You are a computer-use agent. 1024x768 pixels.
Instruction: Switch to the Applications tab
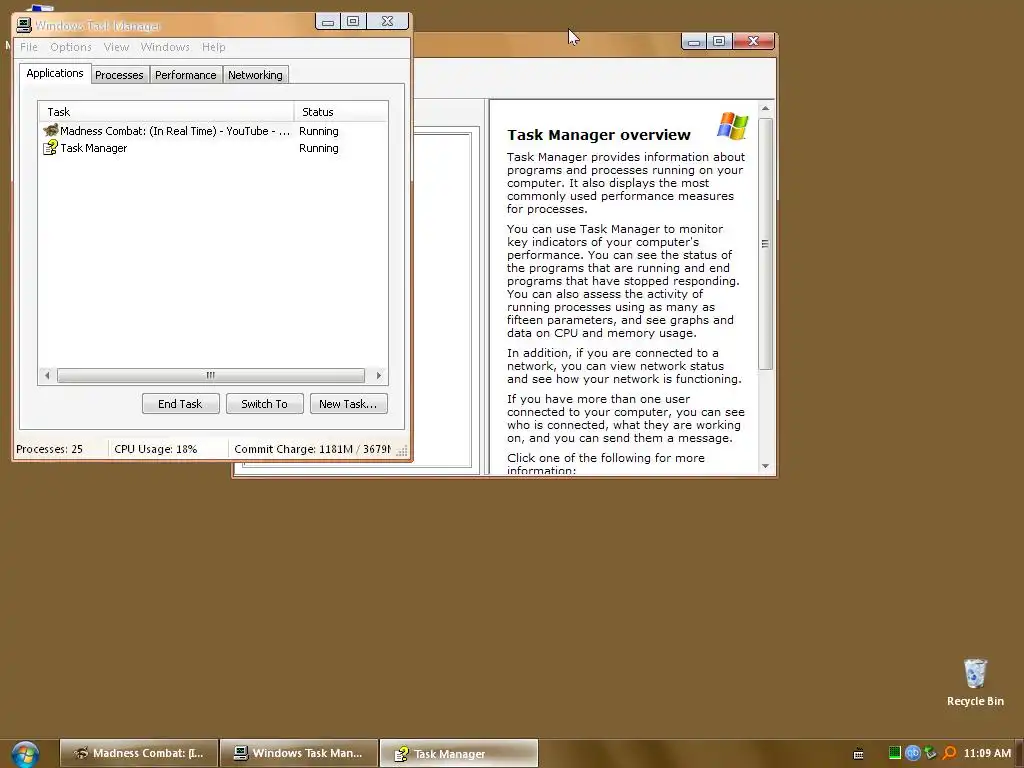(x=55, y=73)
